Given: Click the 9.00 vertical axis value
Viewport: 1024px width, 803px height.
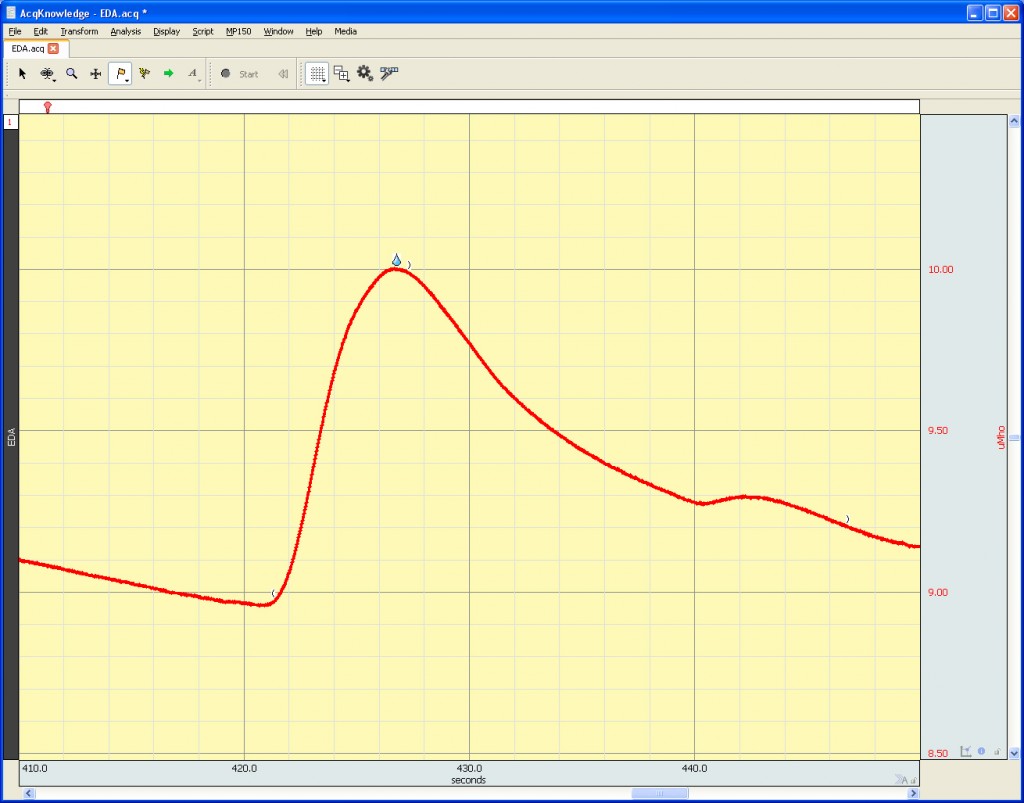Looking at the screenshot, I should tap(938, 592).
